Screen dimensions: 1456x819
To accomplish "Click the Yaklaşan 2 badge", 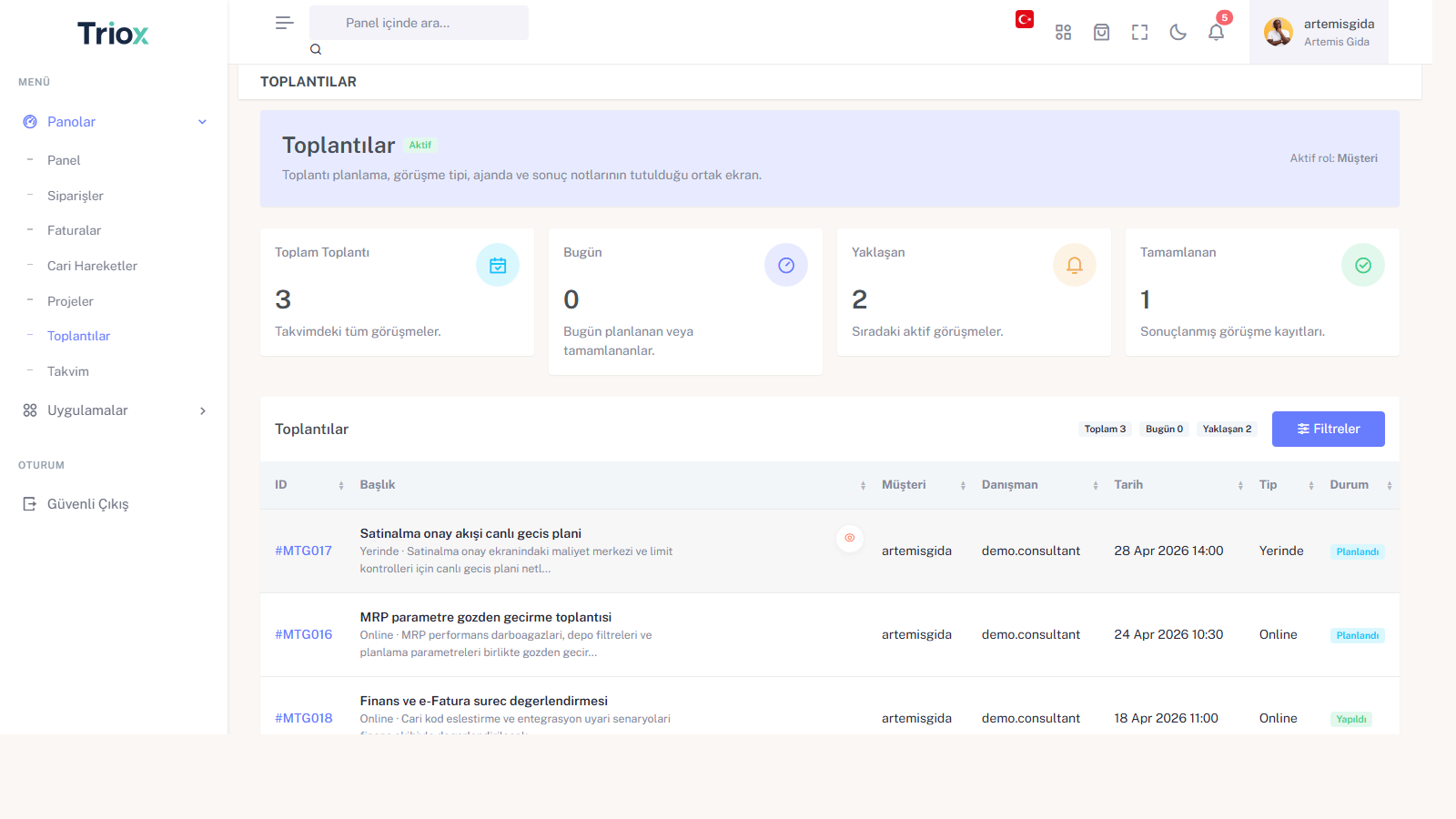I will coord(1227,429).
